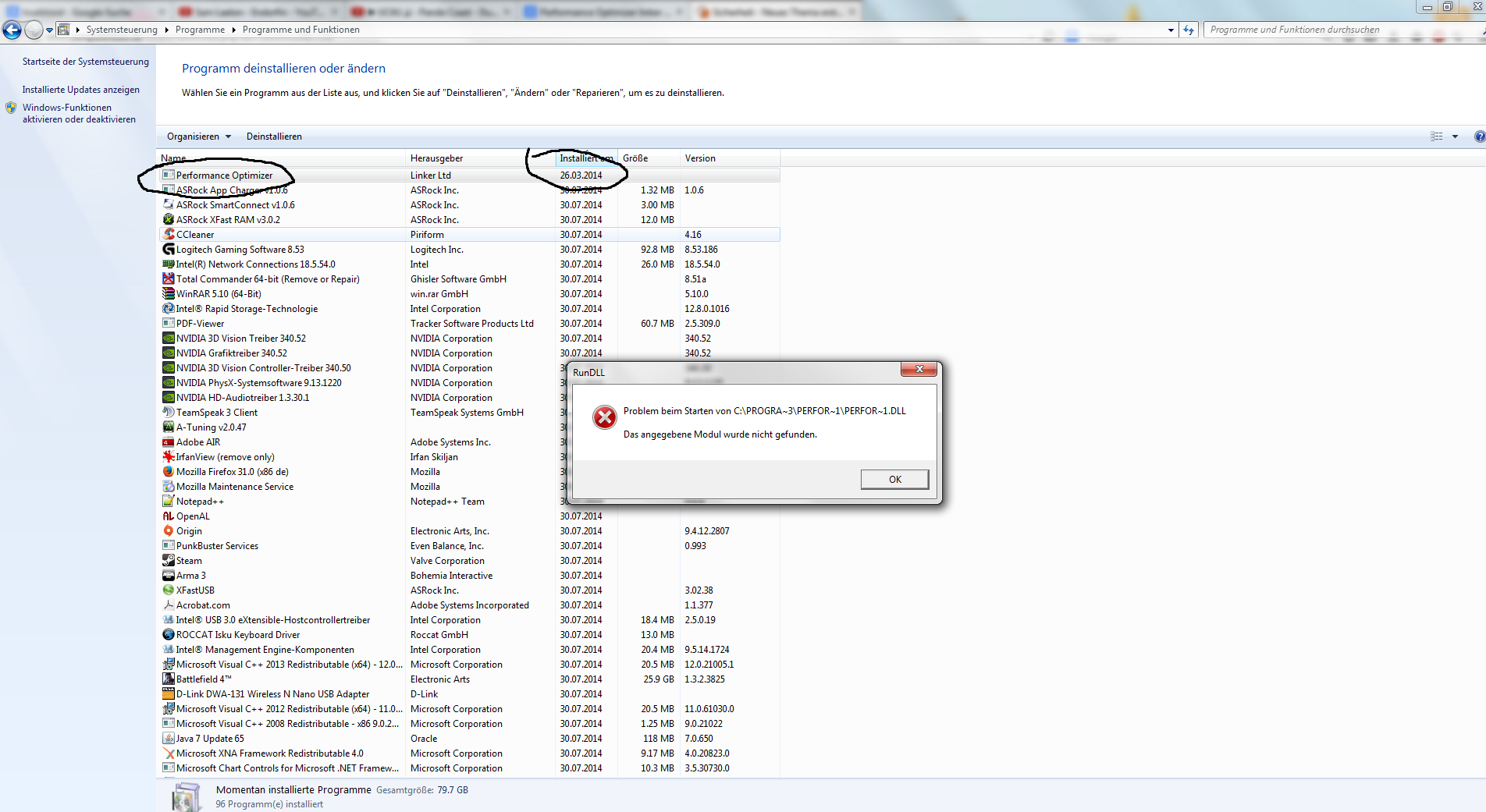Sort by the Version column header
The image size is (1486, 812).
coord(730,158)
